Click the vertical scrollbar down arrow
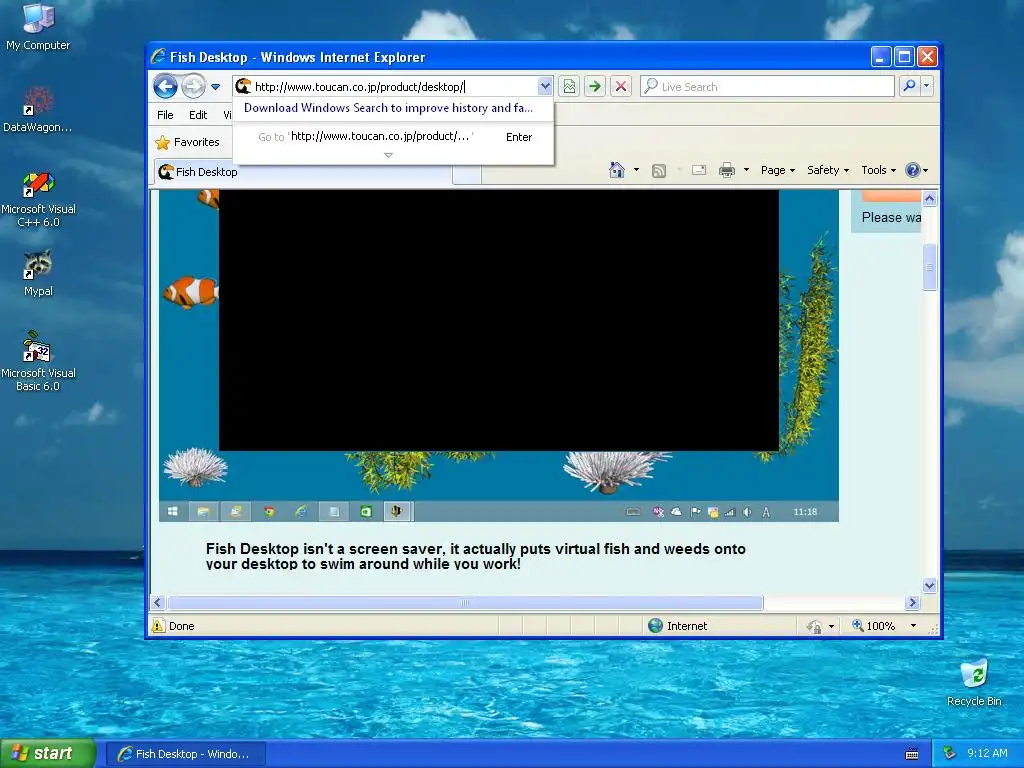1024x768 pixels. tap(929, 585)
